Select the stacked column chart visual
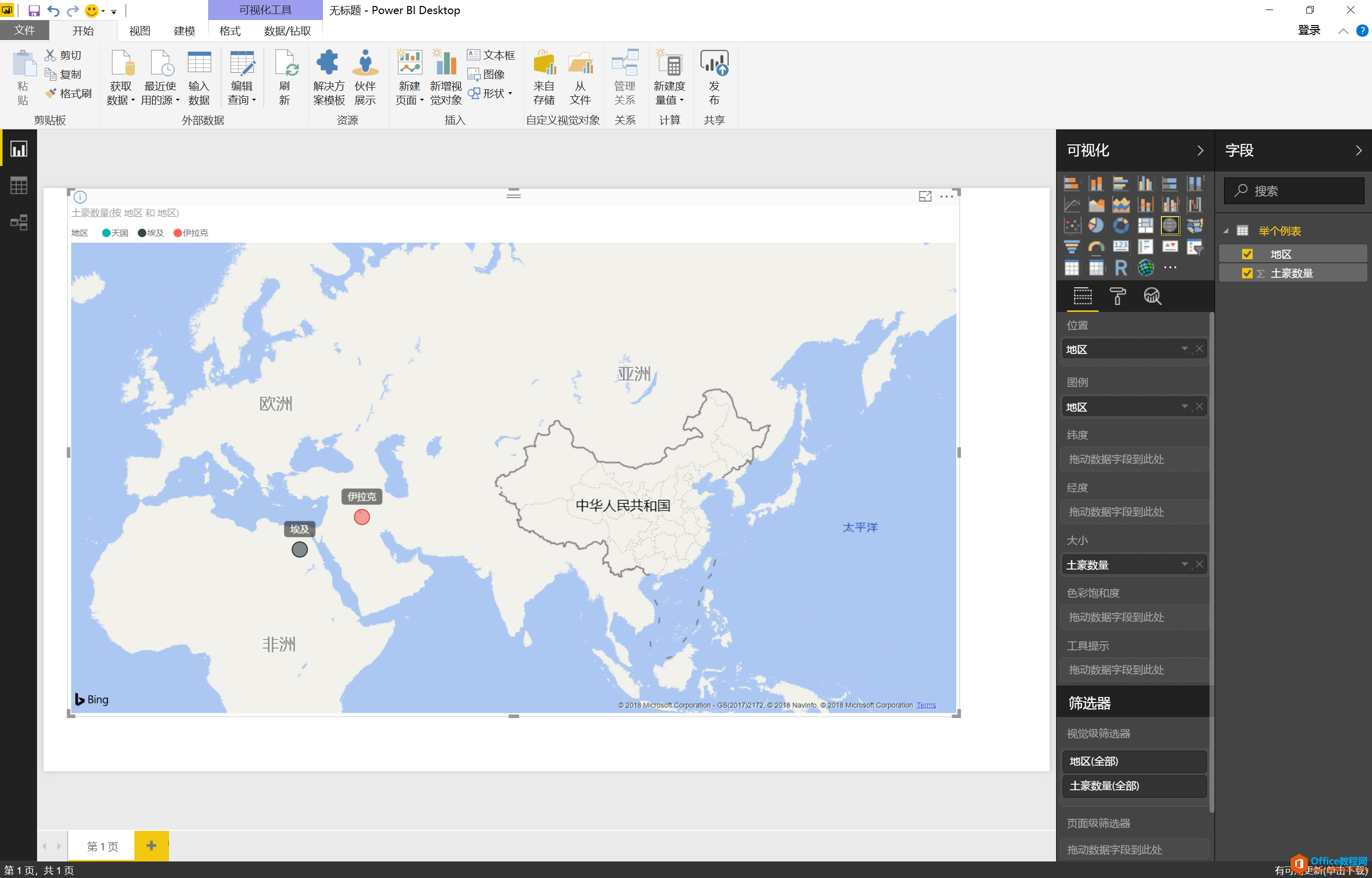 click(x=1096, y=184)
